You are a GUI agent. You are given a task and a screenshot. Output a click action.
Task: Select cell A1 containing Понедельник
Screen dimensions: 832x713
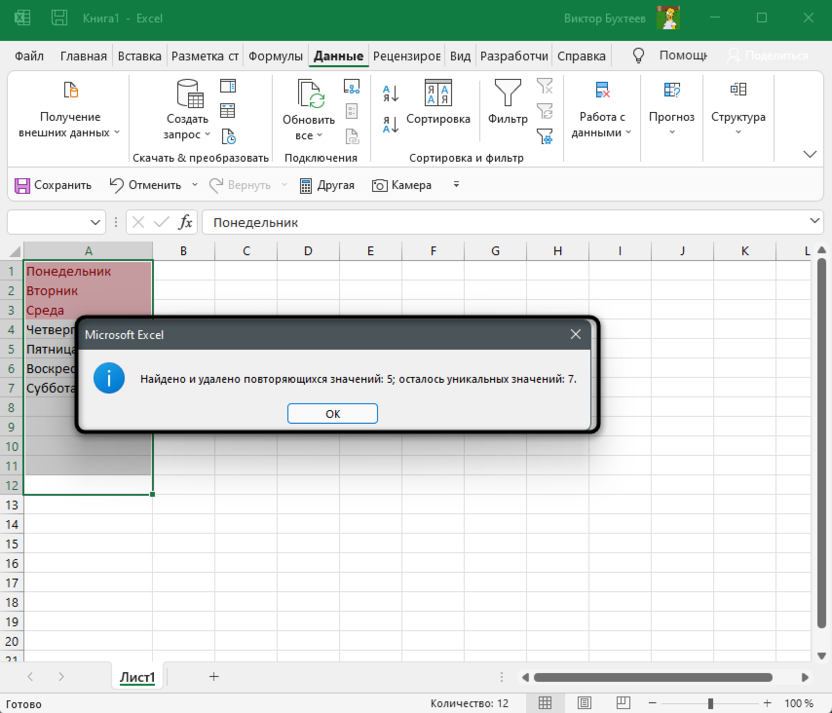[88, 271]
